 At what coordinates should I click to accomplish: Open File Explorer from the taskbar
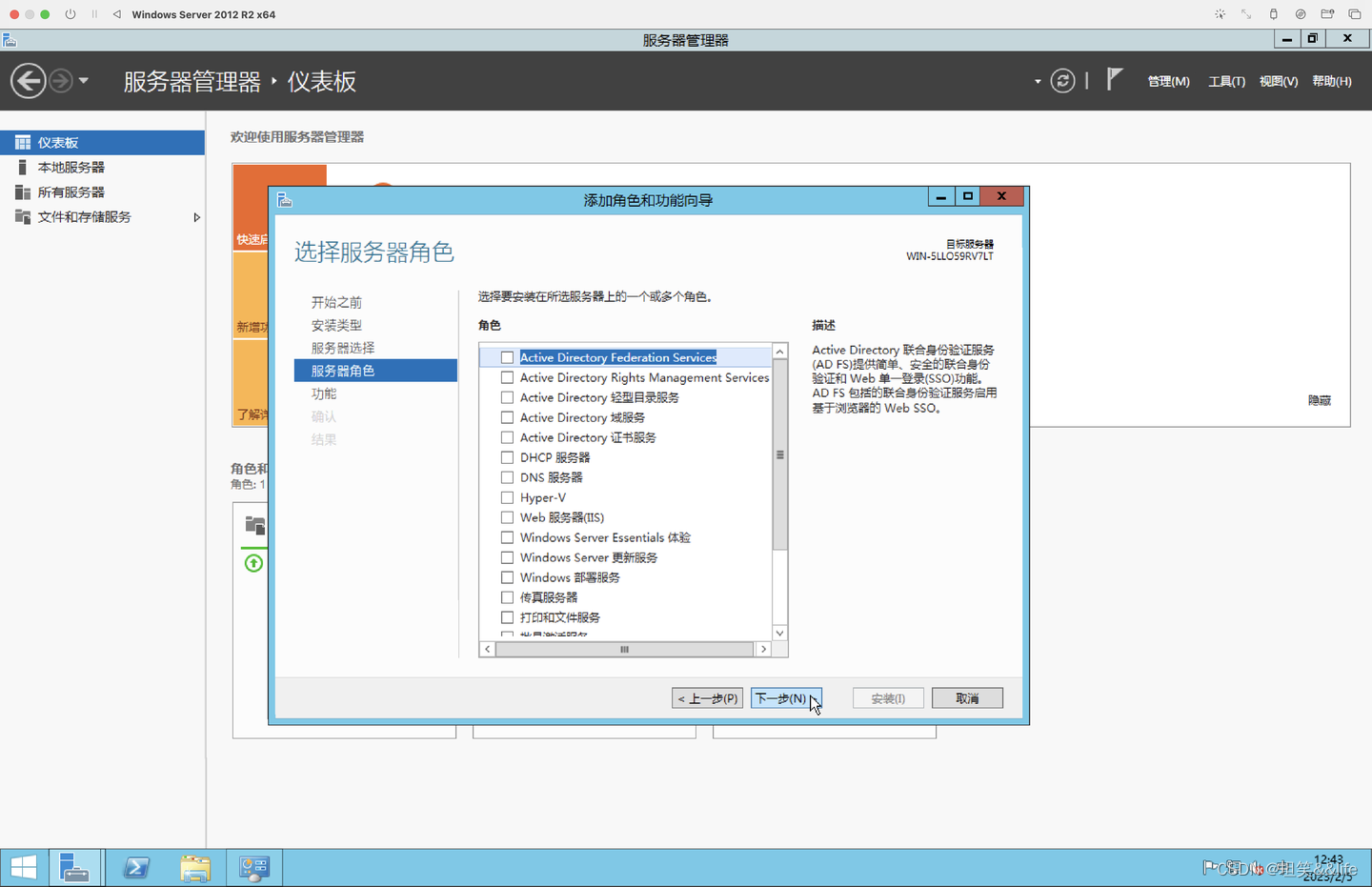point(195,868)
